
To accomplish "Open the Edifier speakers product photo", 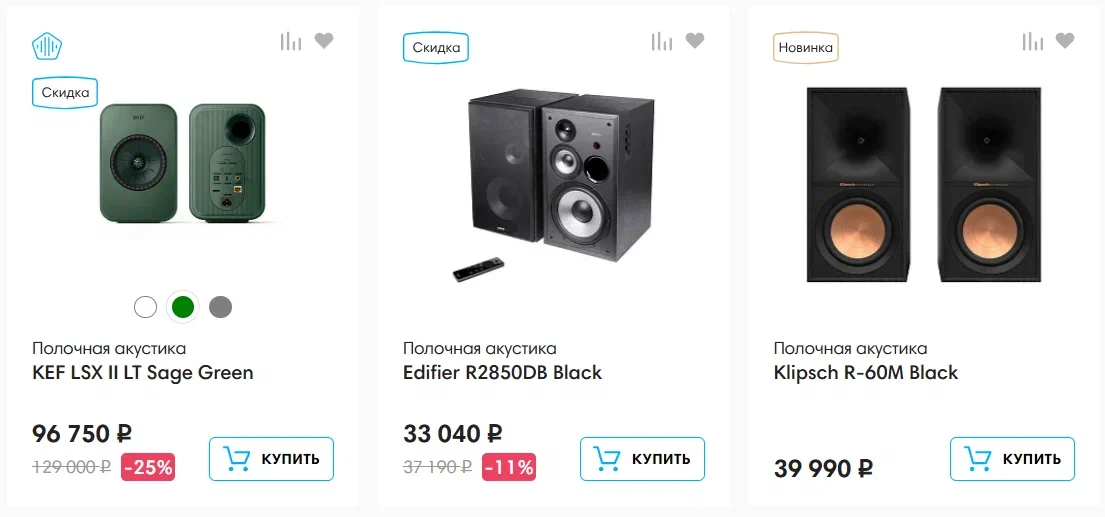I will [552, 182].
